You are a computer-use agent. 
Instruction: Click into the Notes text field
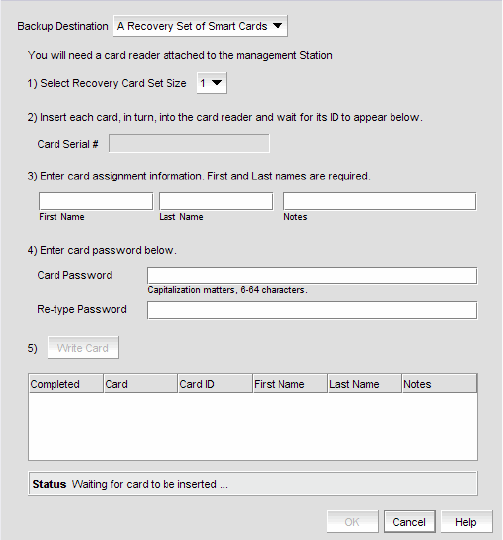coord(379,201)
